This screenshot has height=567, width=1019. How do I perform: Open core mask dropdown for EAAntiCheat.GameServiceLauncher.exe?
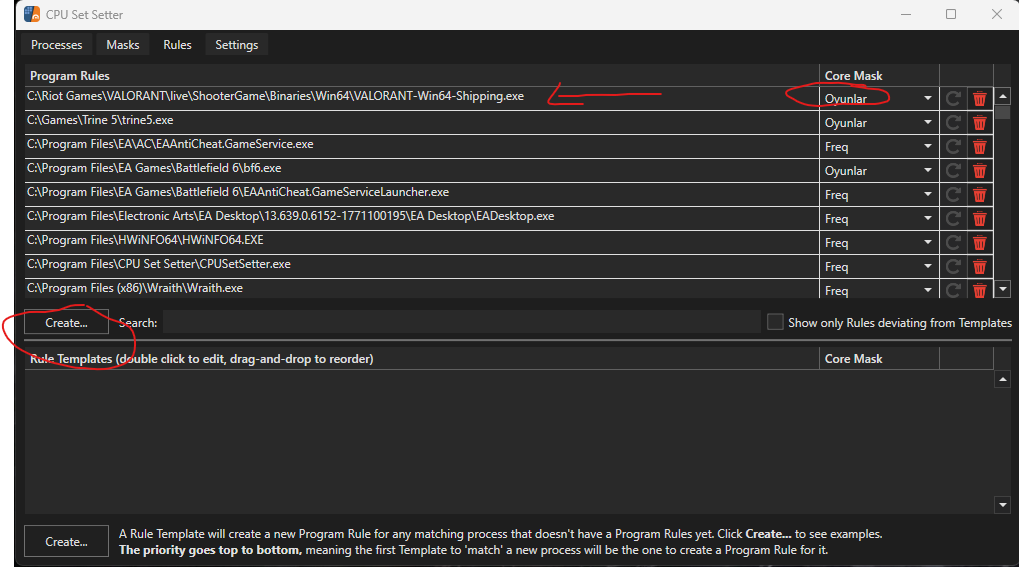tap(879, 195)
